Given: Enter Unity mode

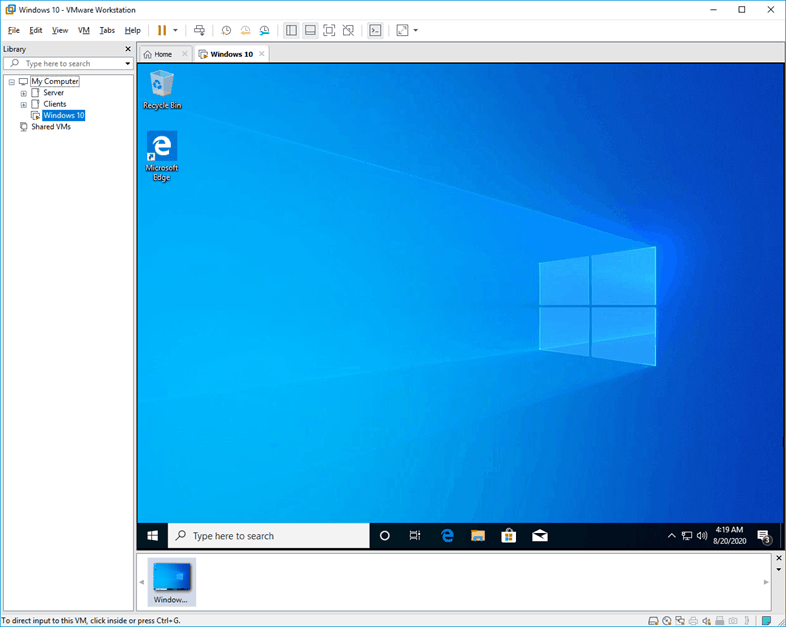Looking at the screenshot, I should [x=348, y=31].
